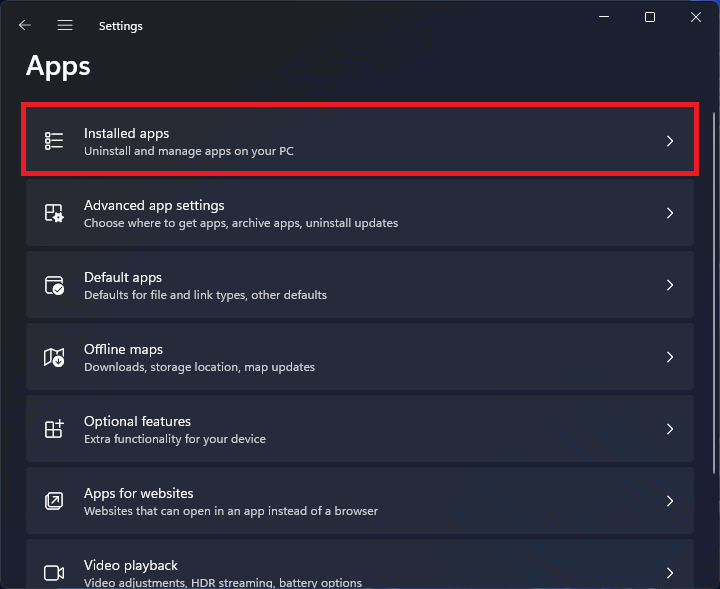Viewport: 720px width, 589px height.
Task: Click the Offline maps icon
Action: pos(54,357)
